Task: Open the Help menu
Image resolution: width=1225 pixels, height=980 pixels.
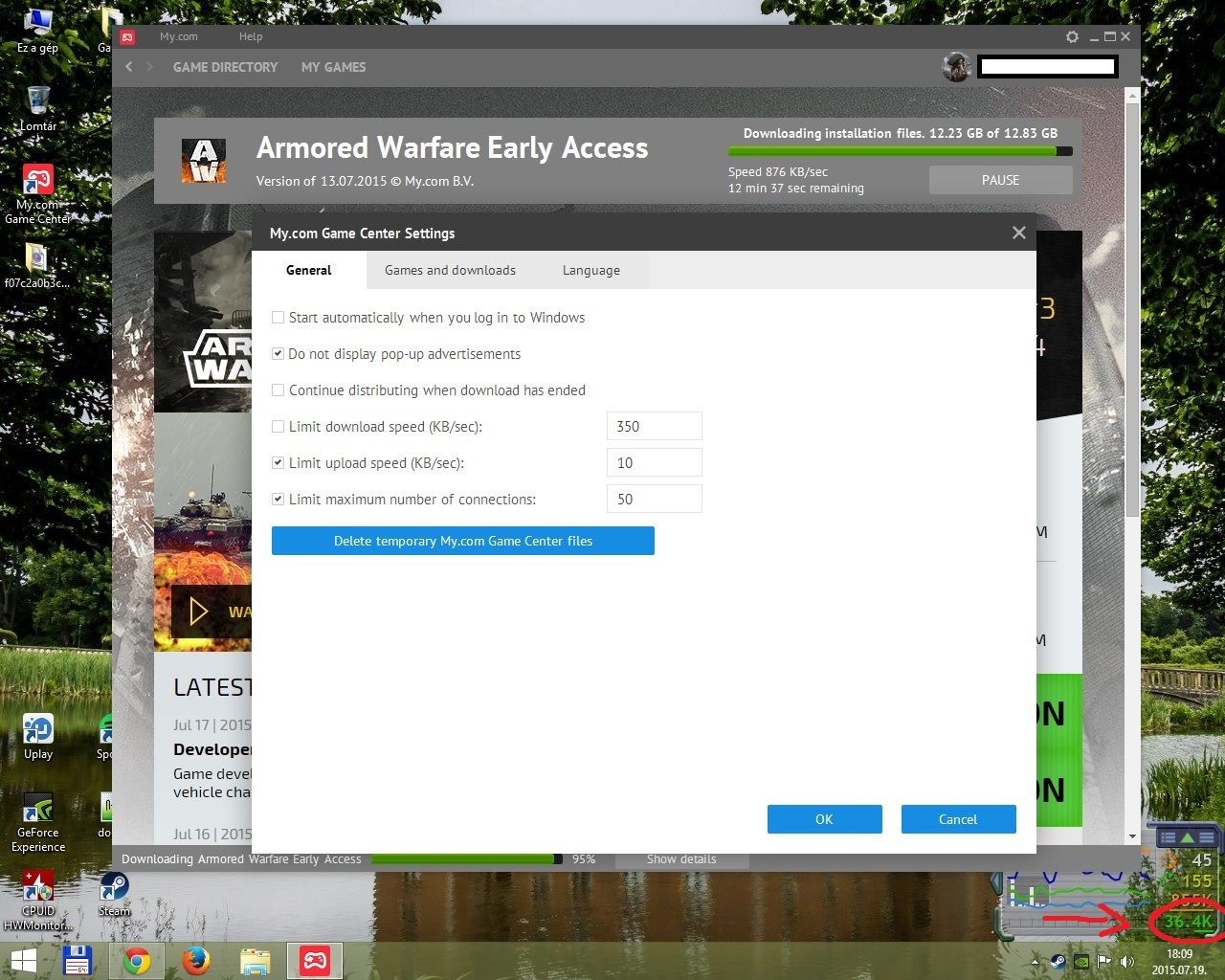Action: 251,36
